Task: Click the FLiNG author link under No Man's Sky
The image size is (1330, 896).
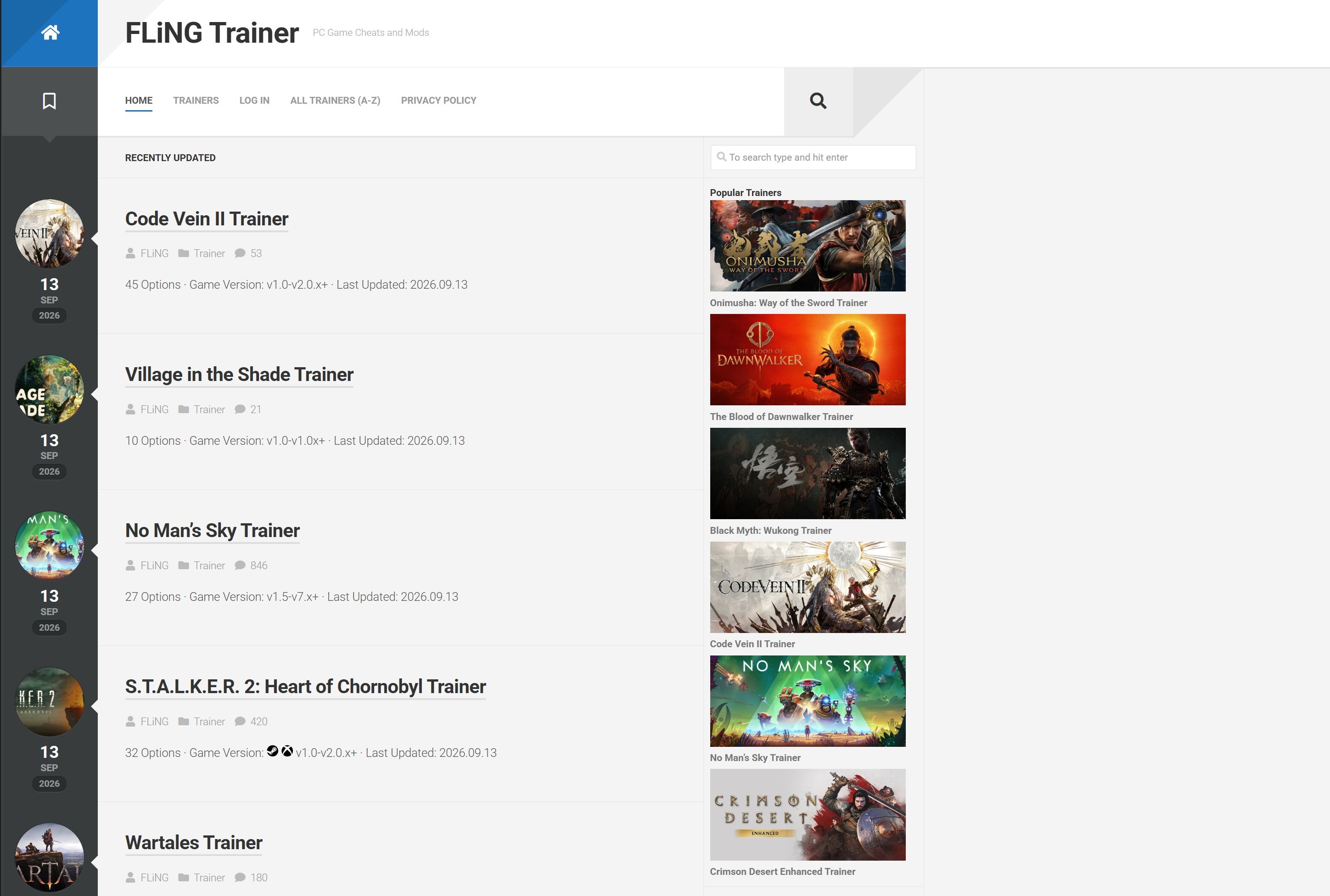Action: pyautogui.click(x=154, y=565)
